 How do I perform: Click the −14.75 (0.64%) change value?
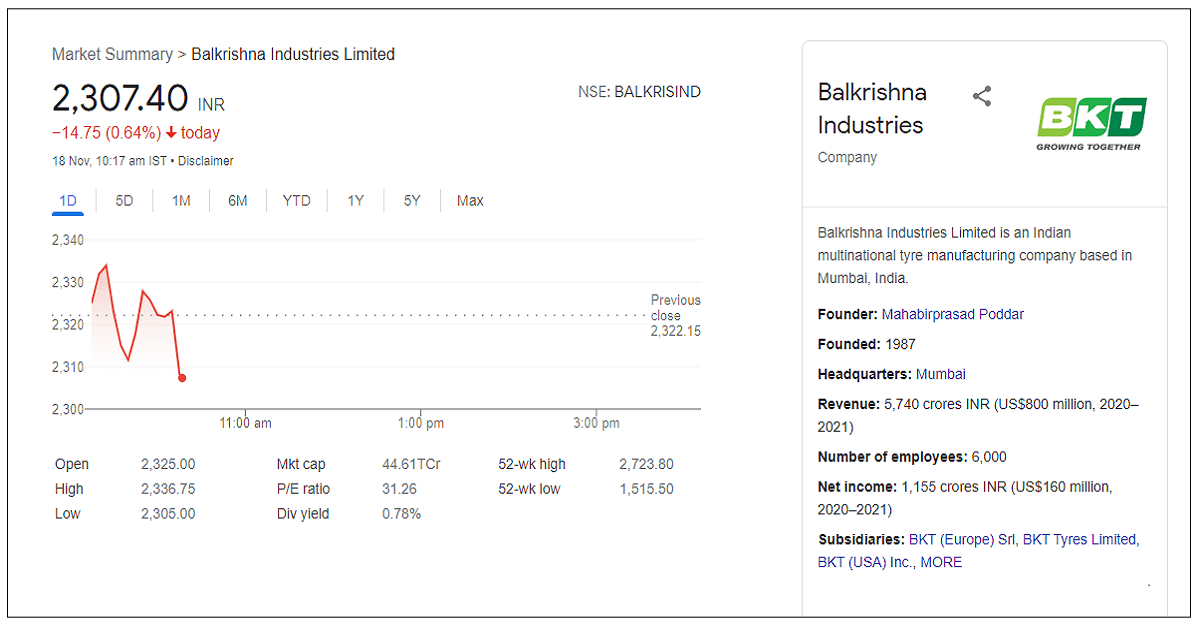(x=107, y=133)
